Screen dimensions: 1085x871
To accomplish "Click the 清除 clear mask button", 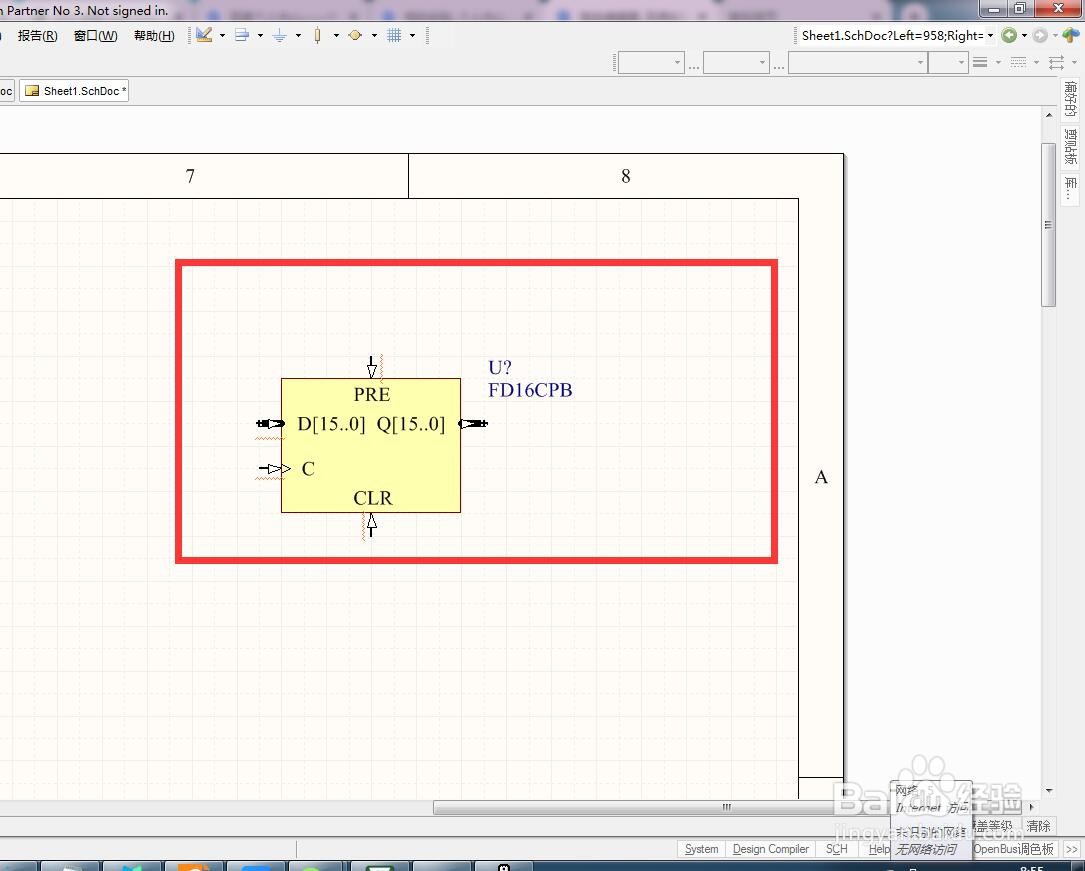I will 1038,826.
